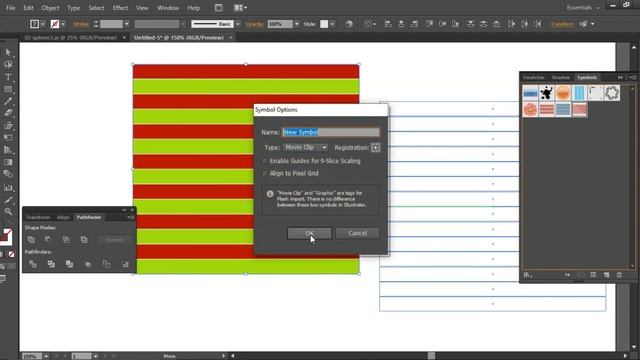Click the Transform link in control bar
Screen dimensions: 640x360
(562, 24)
